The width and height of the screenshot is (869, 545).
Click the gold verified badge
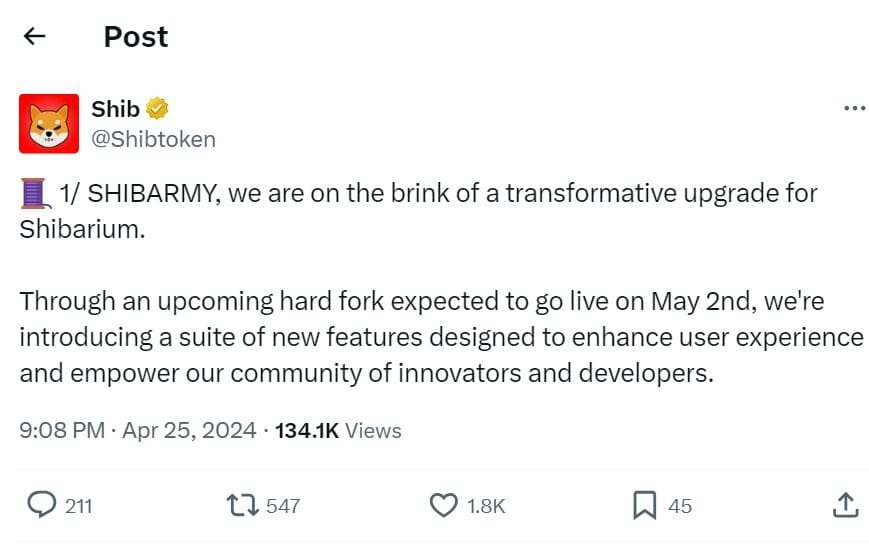(157, 109)
